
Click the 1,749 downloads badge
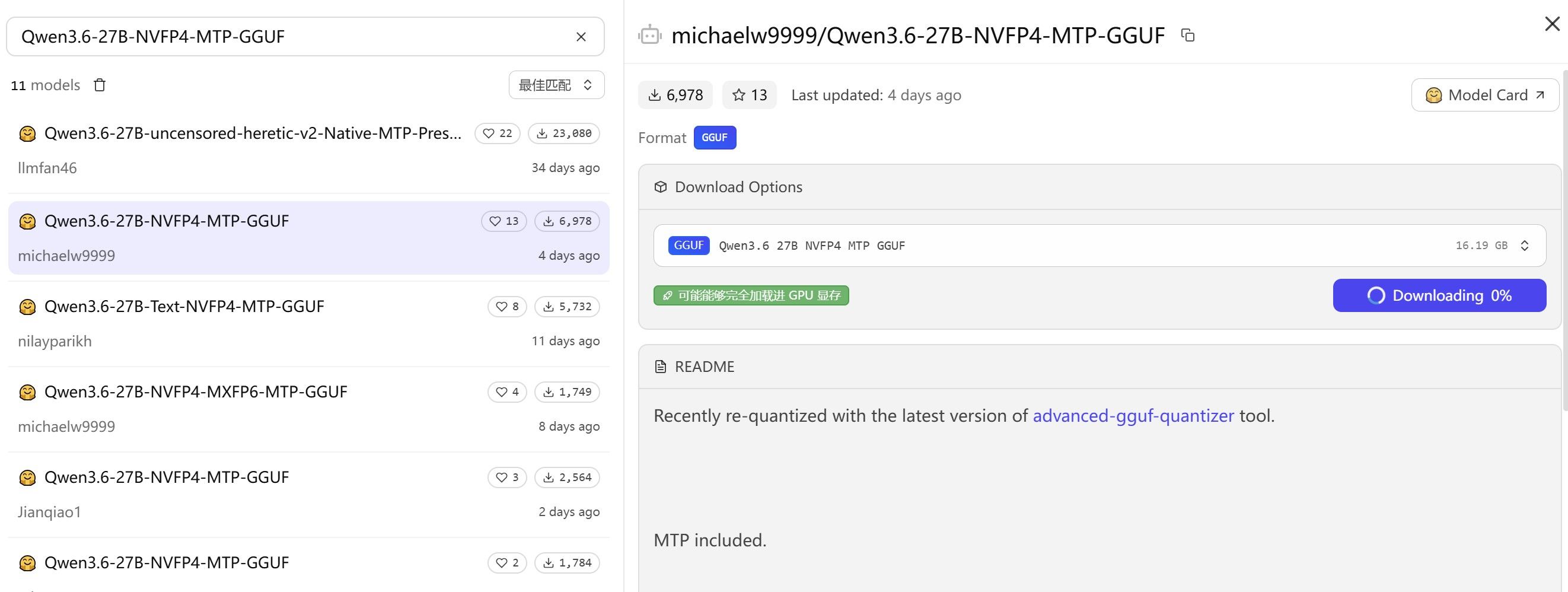pyautogui.click(x=567, y=392)
